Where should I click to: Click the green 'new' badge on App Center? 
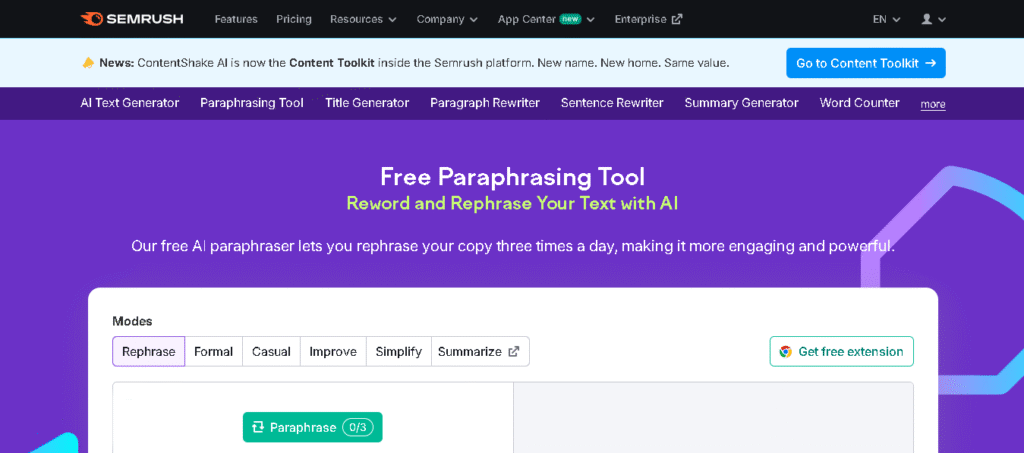coord(570,19)
